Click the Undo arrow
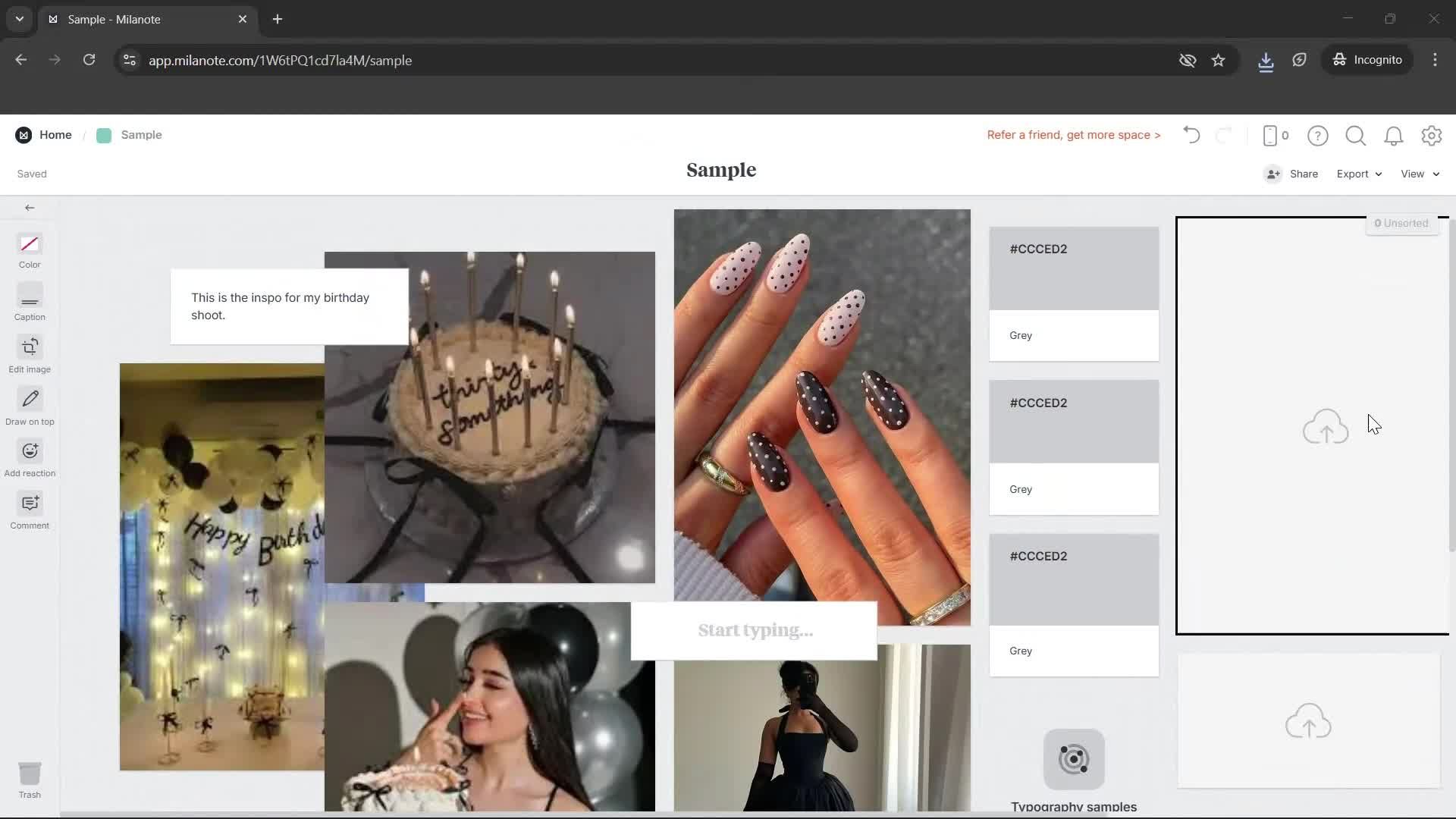The image size is (1456, 819). (x=1191, y=135)
